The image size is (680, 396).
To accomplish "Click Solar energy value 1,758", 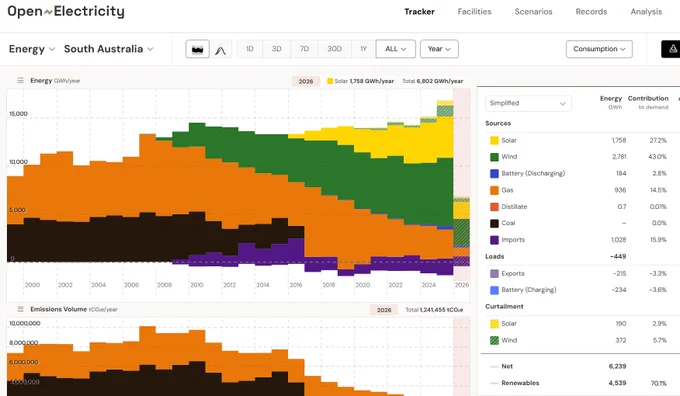I will click(619, 141).
